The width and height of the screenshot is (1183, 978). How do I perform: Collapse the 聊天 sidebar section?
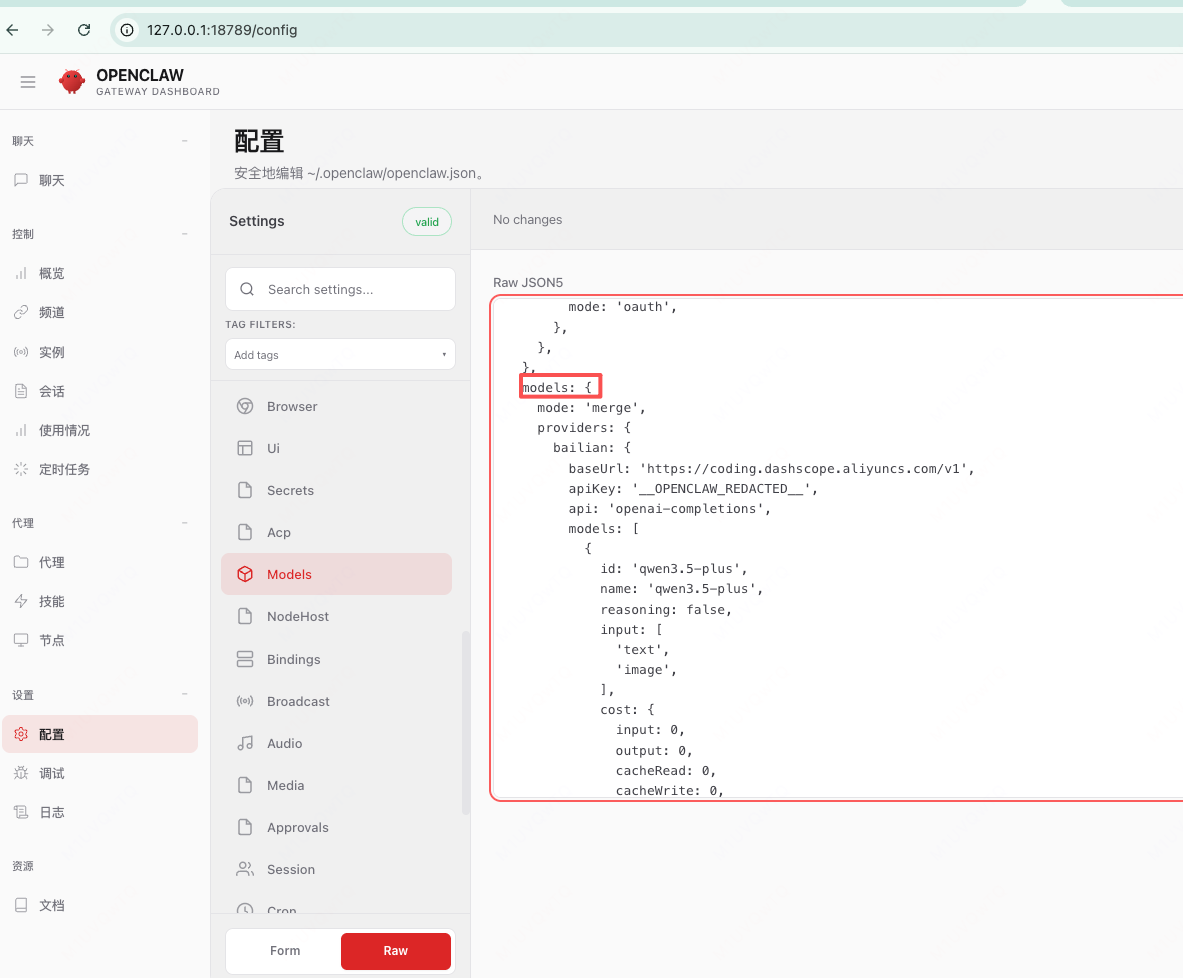tap(185, 141)
